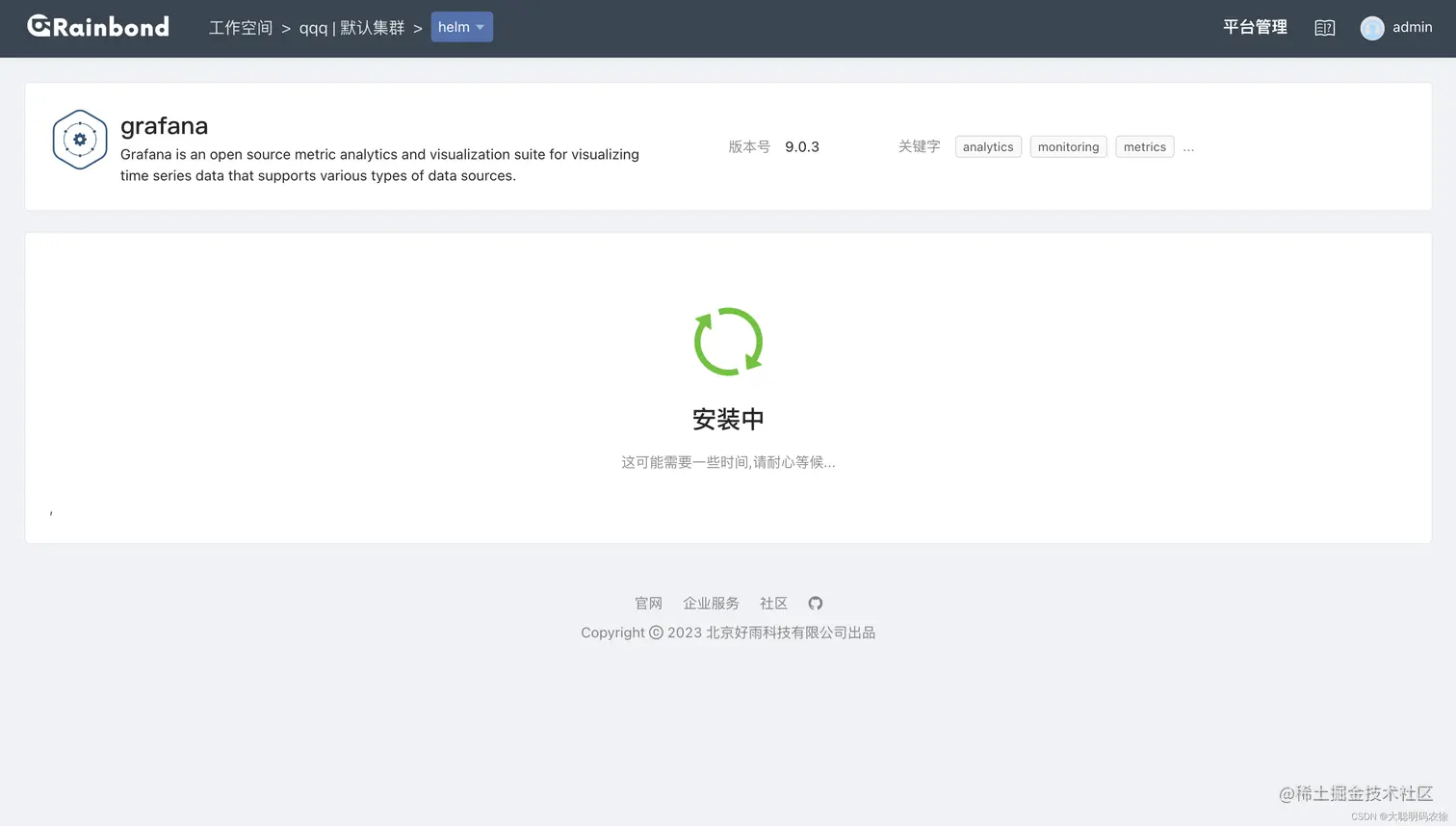
Task: Select the metrics keyword tag
Action: coord(1144,146)
